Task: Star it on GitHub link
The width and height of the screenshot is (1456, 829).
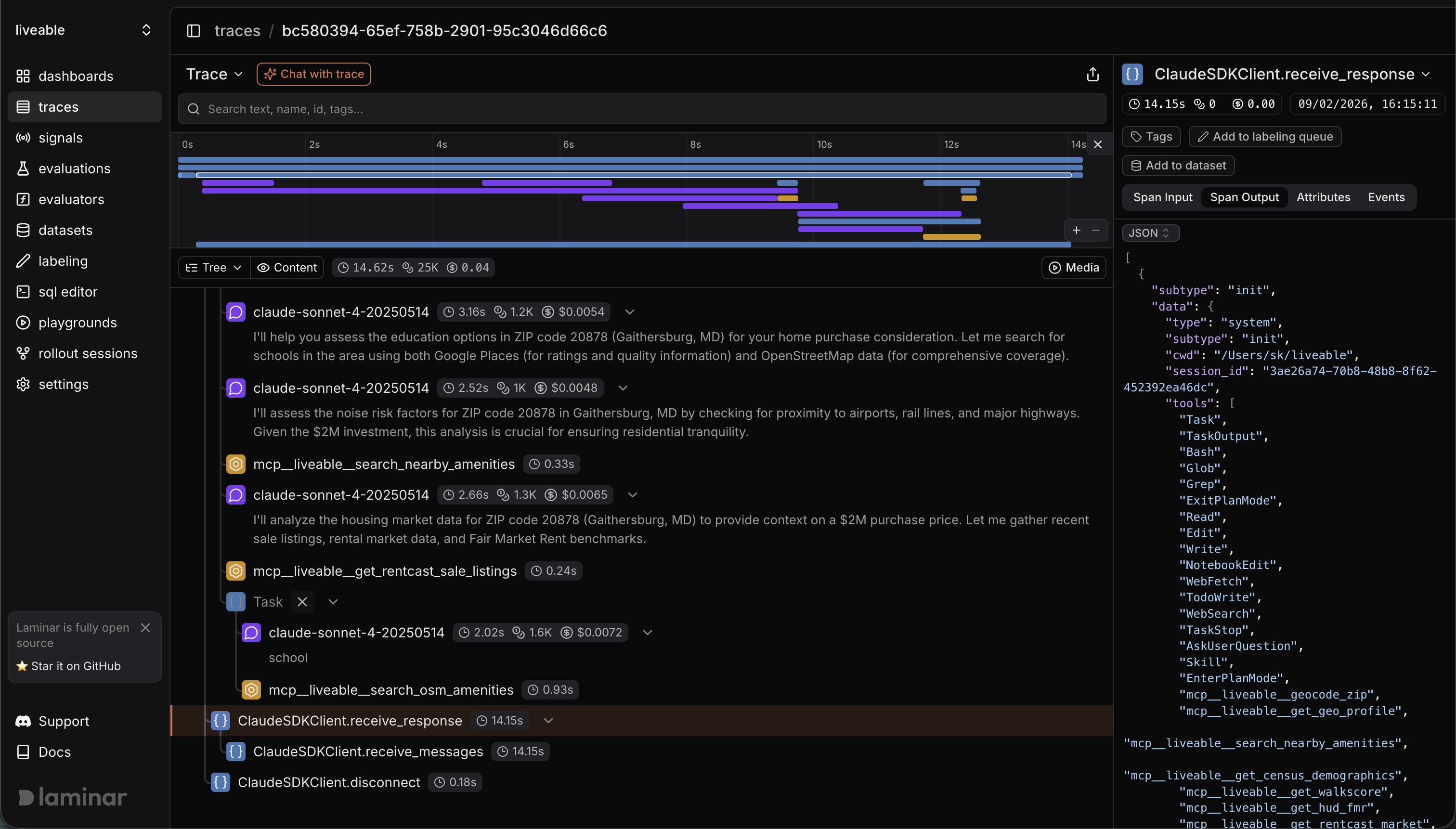Action: coord(69,666)
